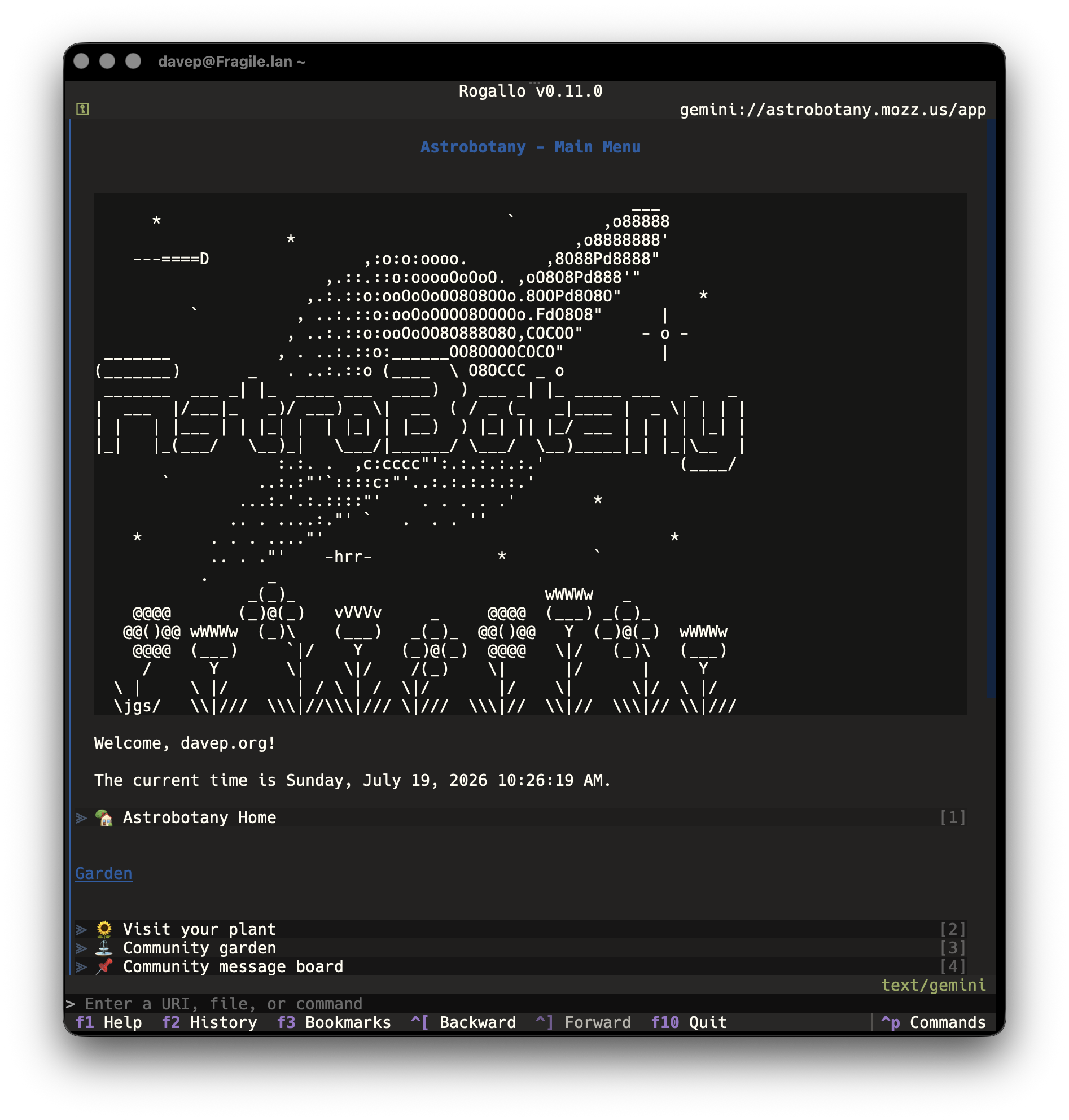Open the Community message board link
The width and height of the screenshot is (1069, 1120).
(x=521, y=966)
